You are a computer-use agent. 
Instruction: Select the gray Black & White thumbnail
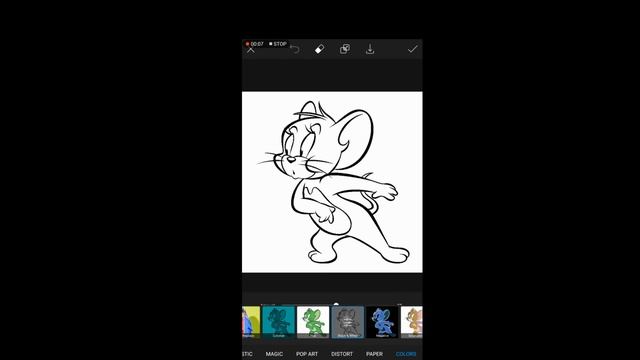tap(348, 322)
